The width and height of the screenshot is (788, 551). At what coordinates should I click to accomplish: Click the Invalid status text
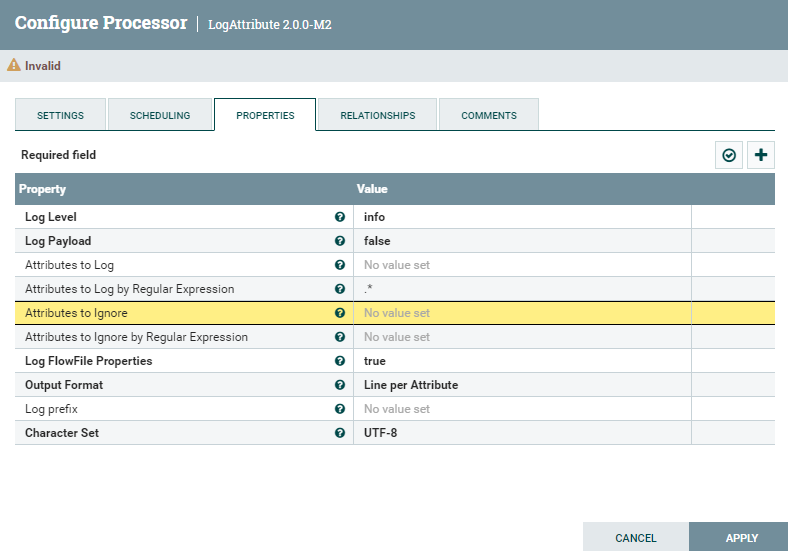point(43,66)
